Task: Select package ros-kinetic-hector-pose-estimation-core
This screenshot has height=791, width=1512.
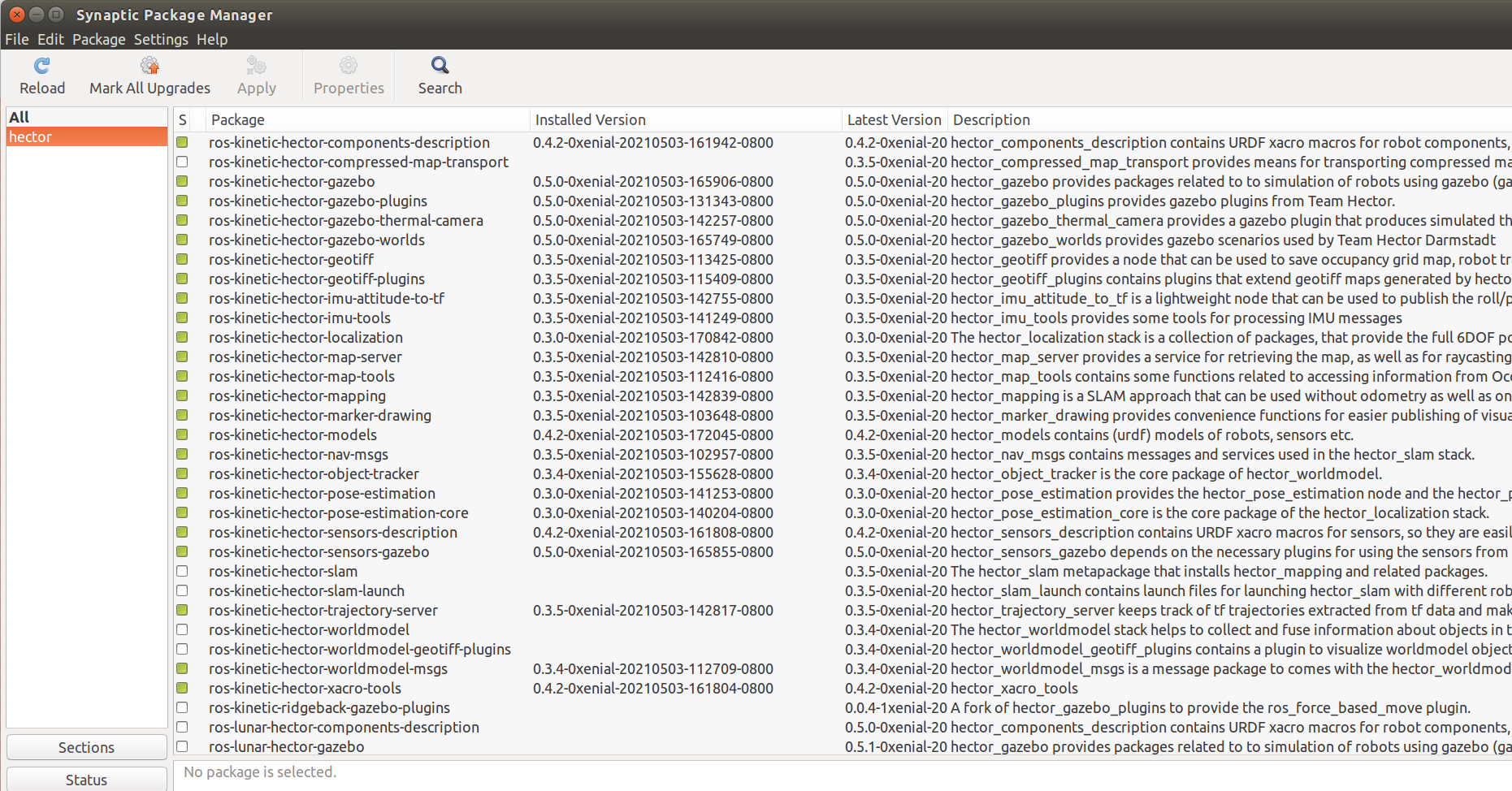Action: [x=339, y=512]
